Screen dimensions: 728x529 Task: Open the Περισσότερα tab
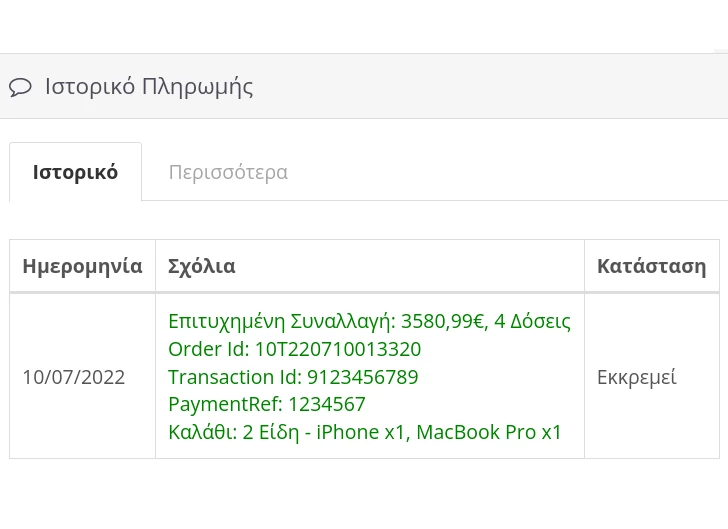228,172
